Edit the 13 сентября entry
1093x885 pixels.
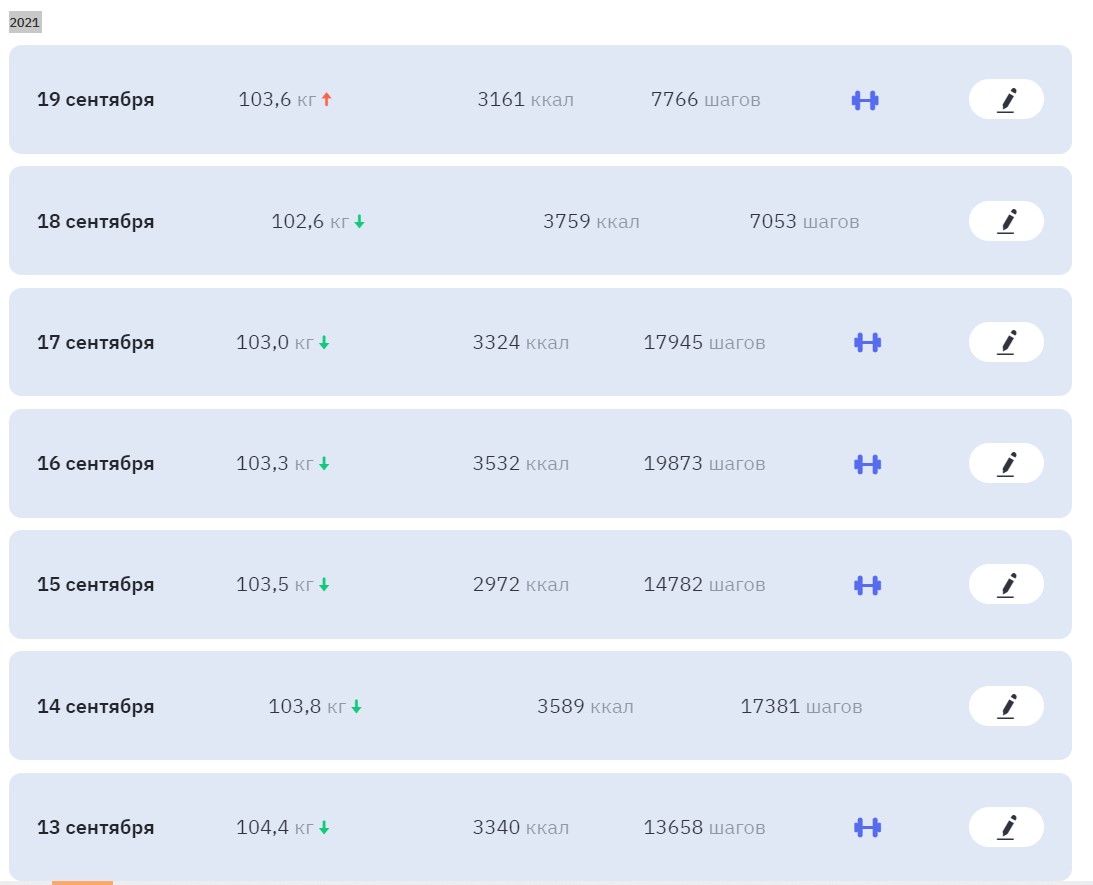pyautogui.click(x=1006, y=828)
